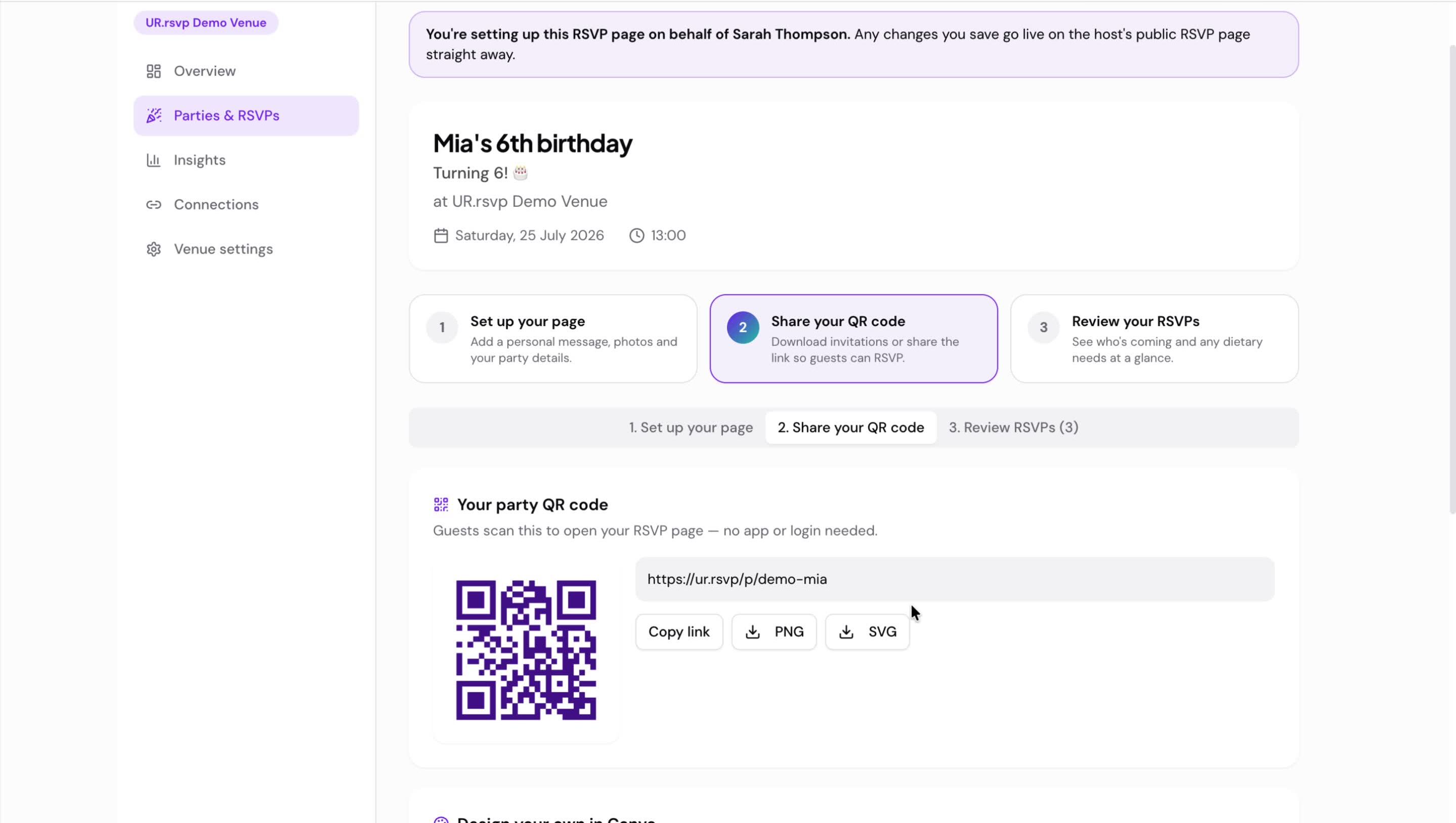The width and height of the screenshot is (1456, 823).
Task: Switch to '3. Review RSVPs (3)' tab
Action: (1013, 428)
